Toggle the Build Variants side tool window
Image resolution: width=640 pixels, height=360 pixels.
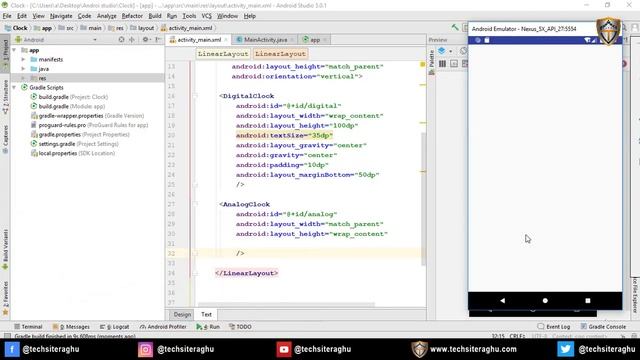pos(5,249)
